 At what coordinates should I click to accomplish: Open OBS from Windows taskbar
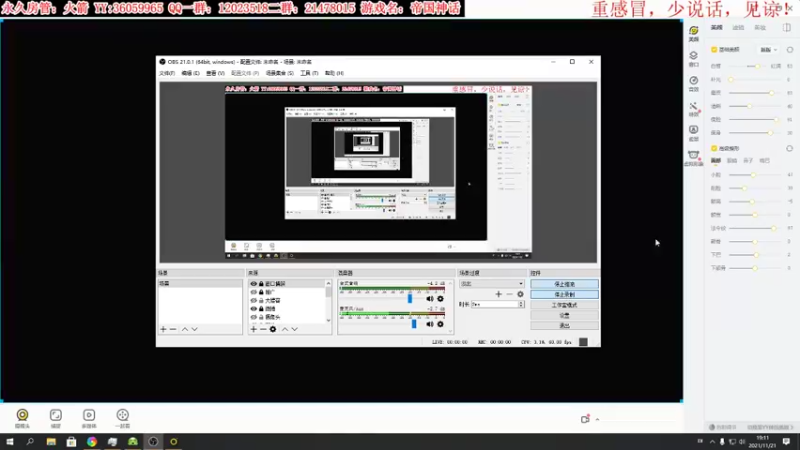tap(153, 442)
